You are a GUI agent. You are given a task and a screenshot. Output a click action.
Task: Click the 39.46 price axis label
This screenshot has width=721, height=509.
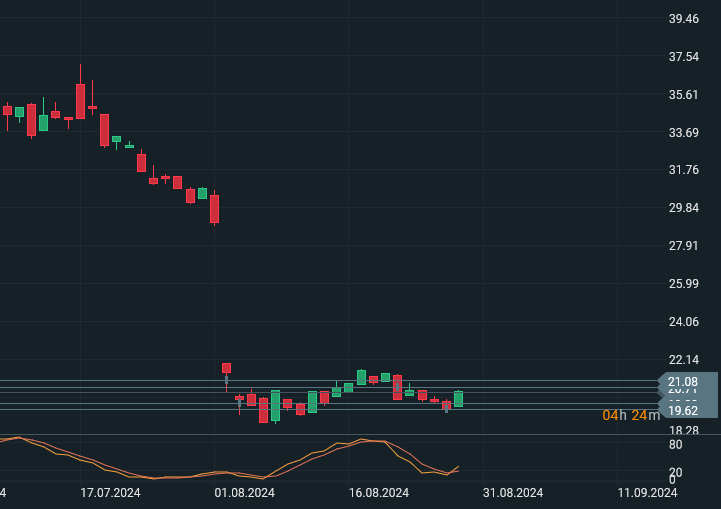coord(683,19)
